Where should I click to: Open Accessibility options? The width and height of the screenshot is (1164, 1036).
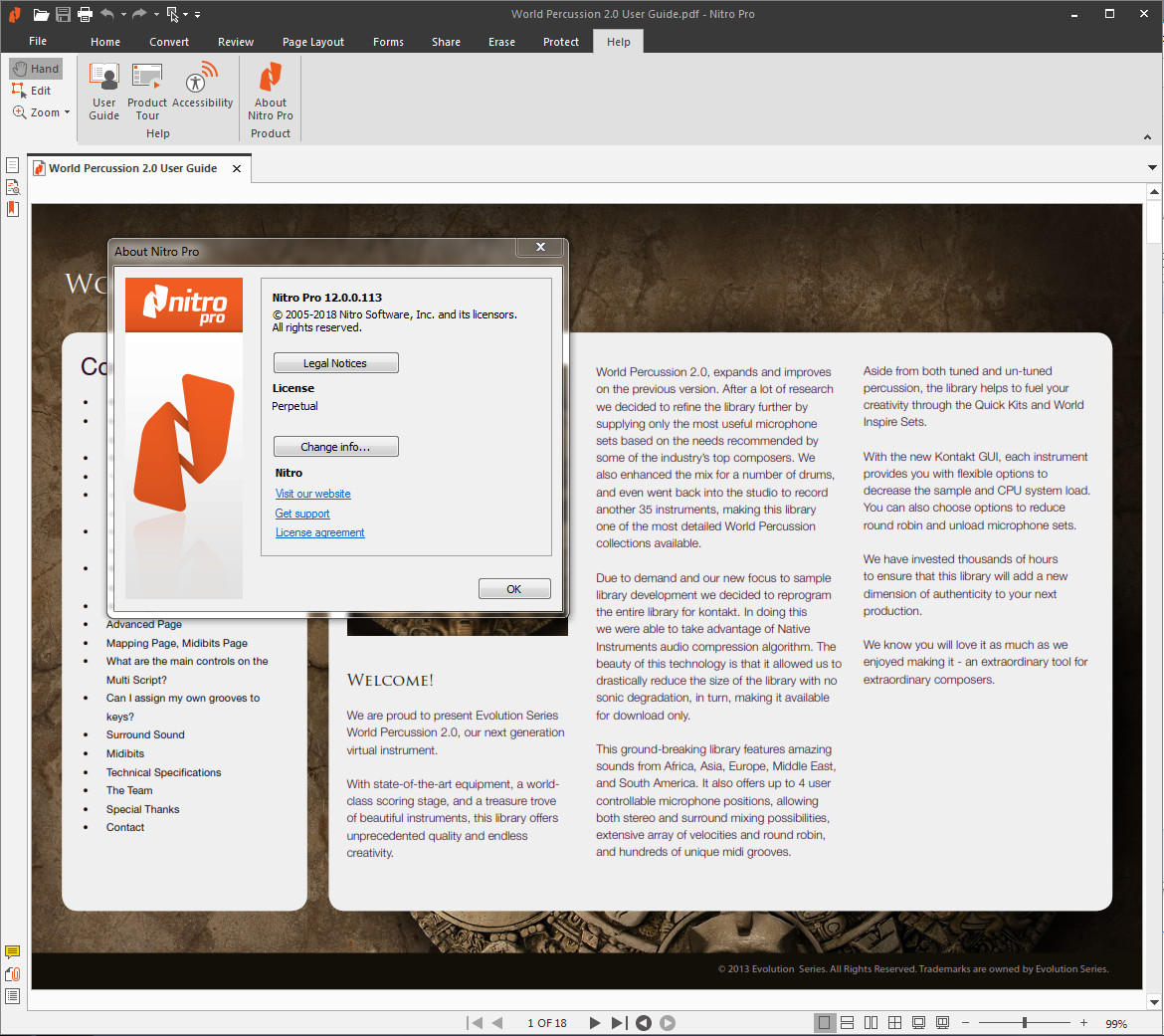tap(202, 87)
